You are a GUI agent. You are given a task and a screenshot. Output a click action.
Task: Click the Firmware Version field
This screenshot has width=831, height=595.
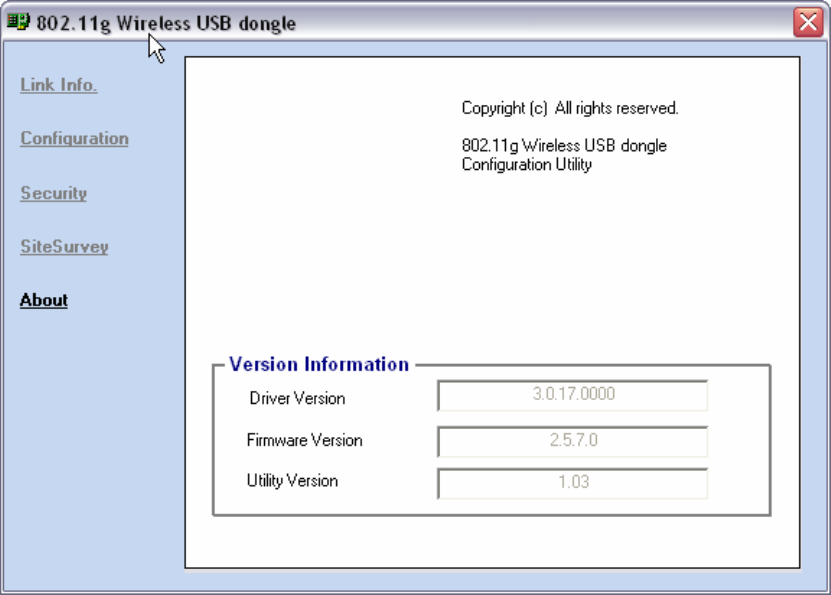pyautogui.click(x=572, y=441)
